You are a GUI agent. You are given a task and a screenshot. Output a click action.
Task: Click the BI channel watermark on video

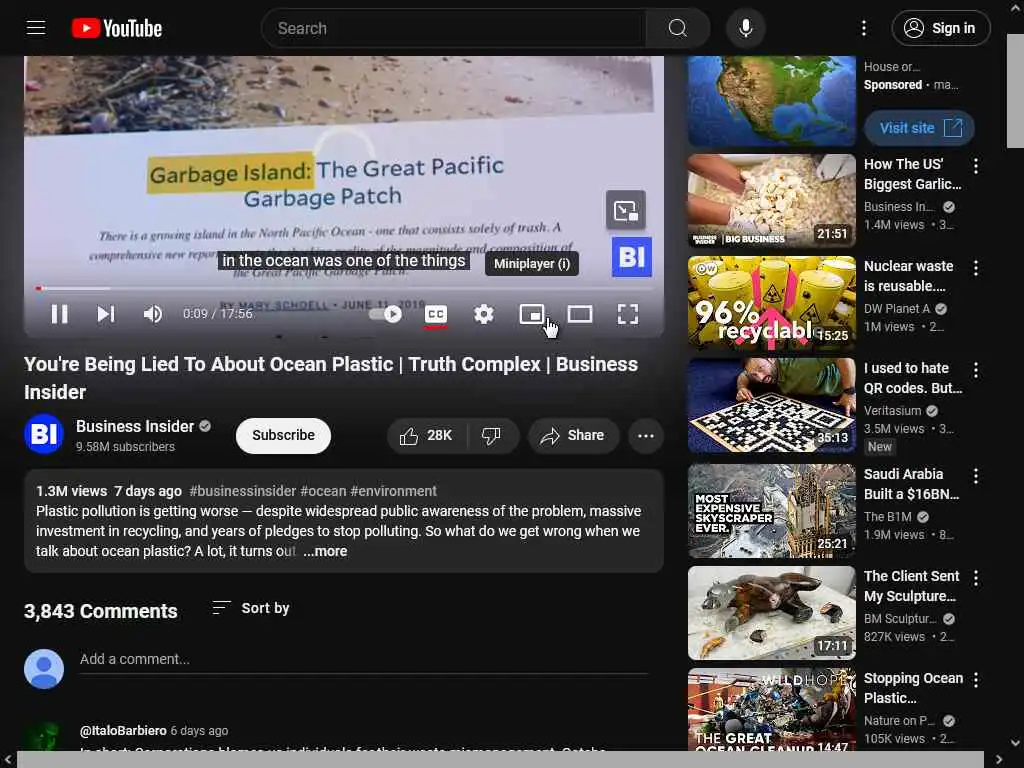tap(632, 257)
